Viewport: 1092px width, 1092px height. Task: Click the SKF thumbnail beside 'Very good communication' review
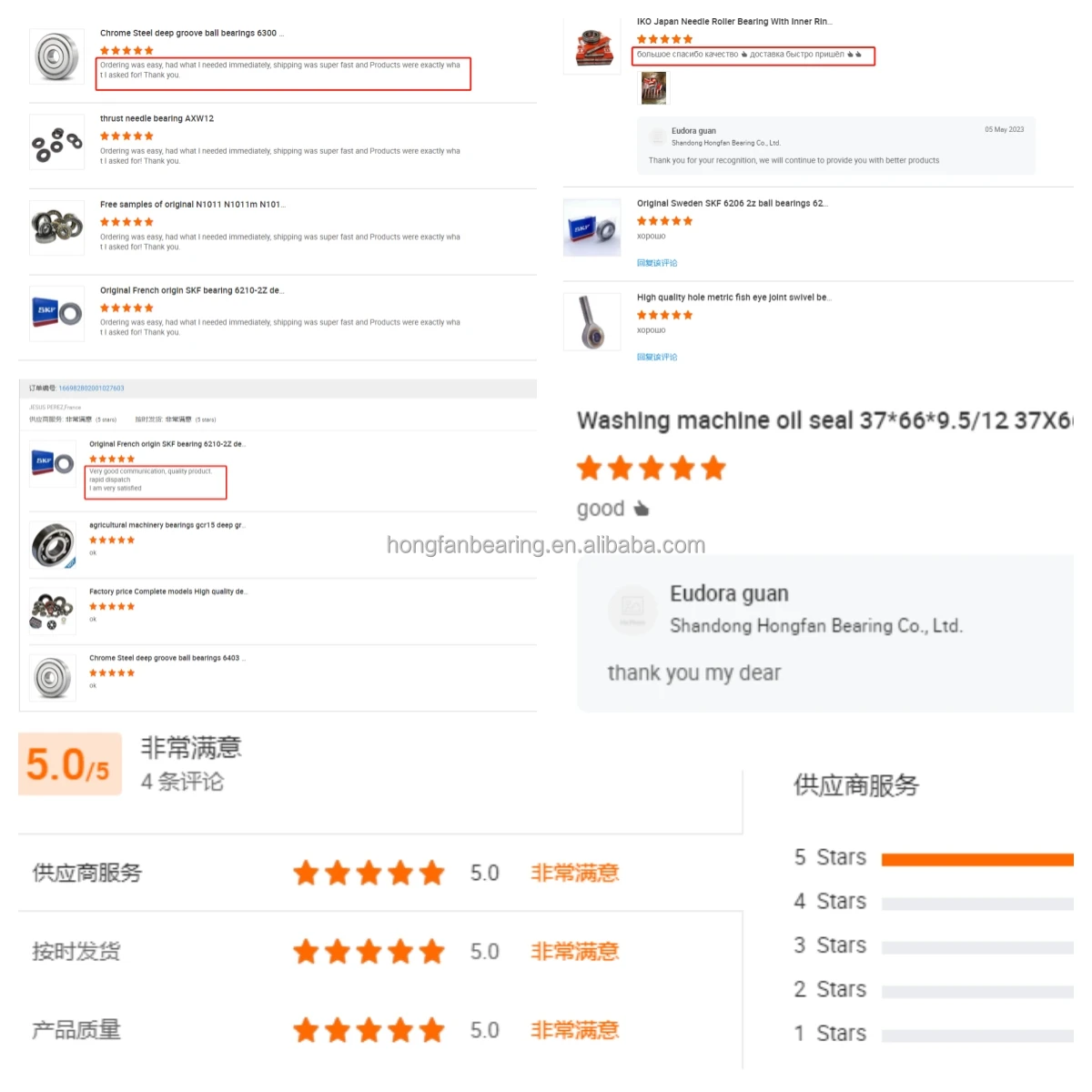pos(53,463)
